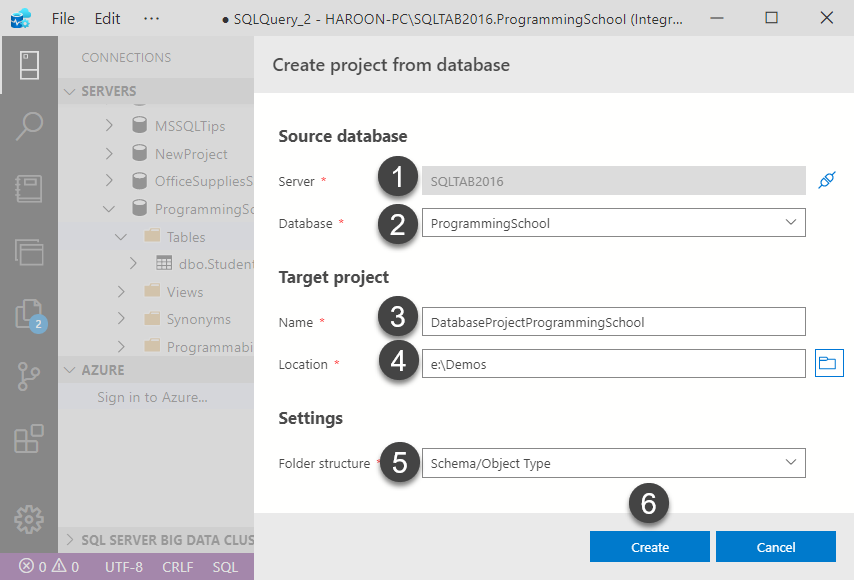Open the Folder structure dropdown
854x580 pixels.
[613, 463]
